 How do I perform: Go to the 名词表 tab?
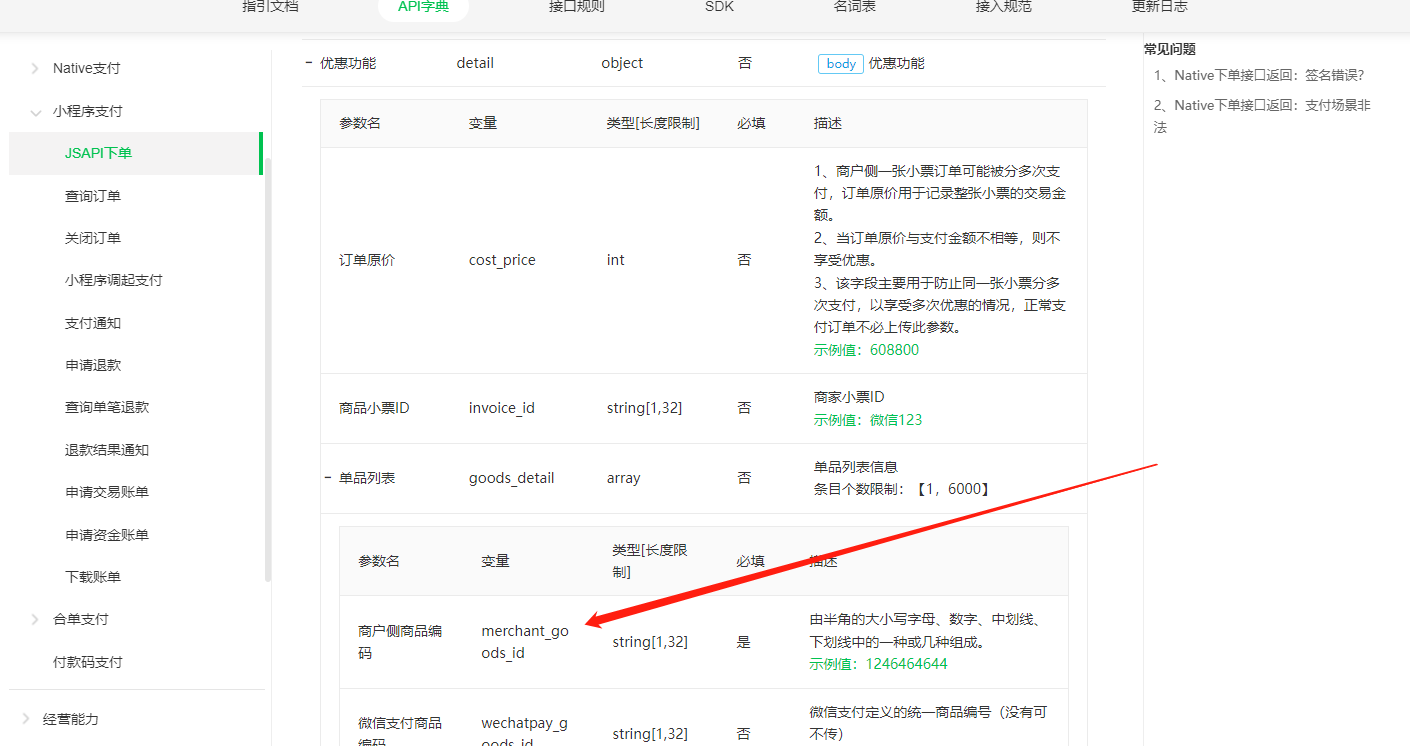[855, 7]
